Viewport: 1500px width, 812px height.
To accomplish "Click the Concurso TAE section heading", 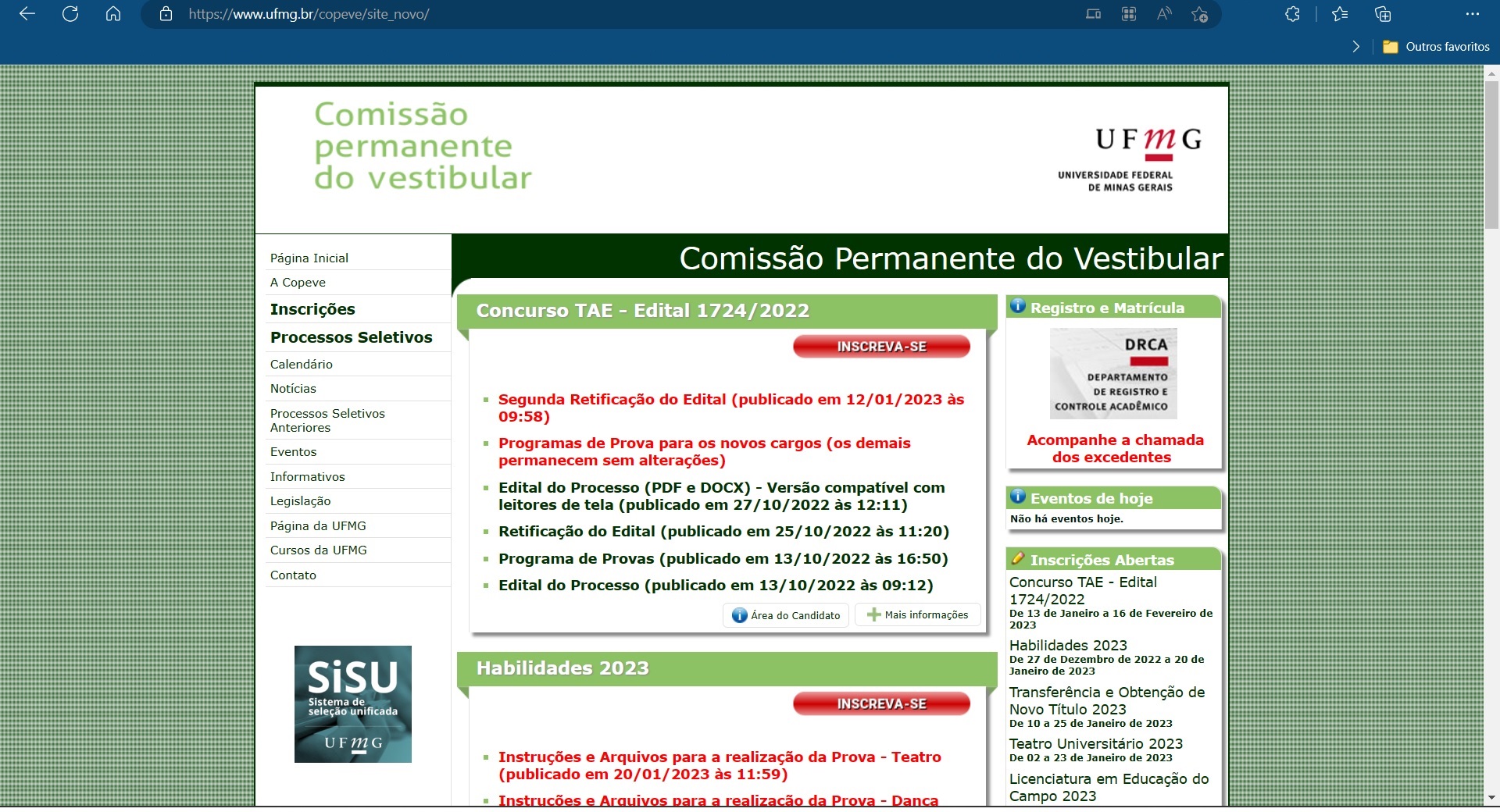I will [642, 311].
